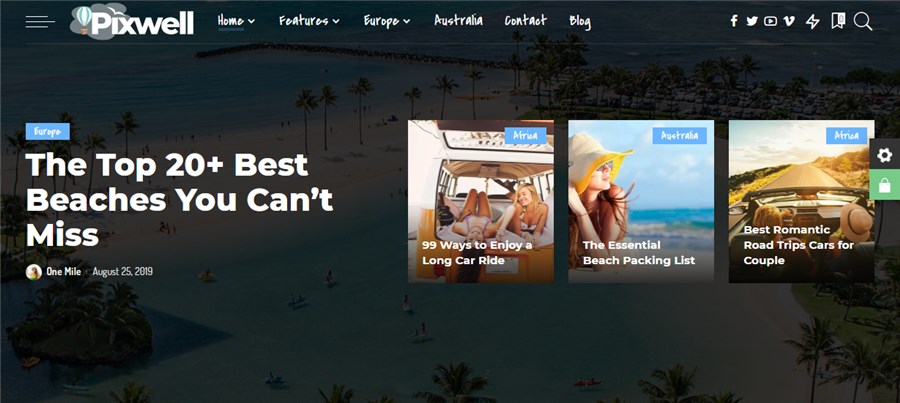Viewport: 900px width, 403px height.
Task: Open the settings gear side button
Action: click(x=885, y=154)
